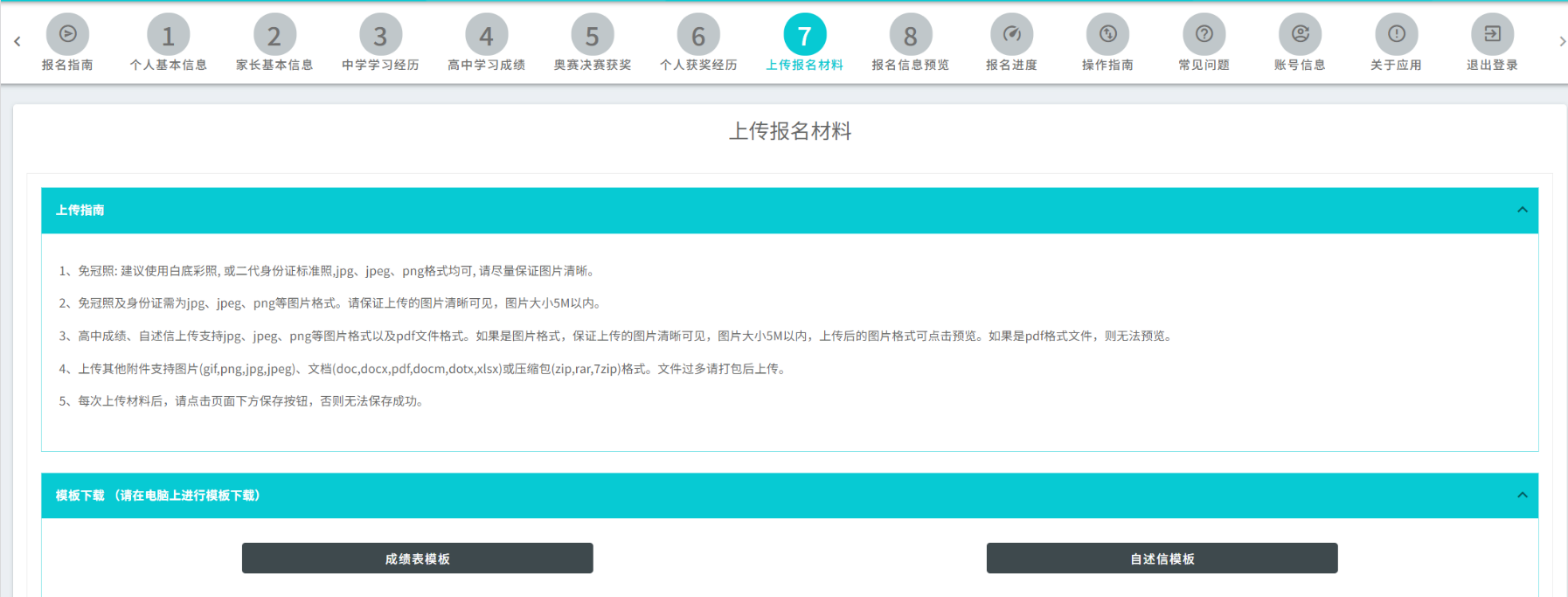This screenshot has height=597, width=1568.
Task: Open the 报名指南 guide icon
Action: (x=67, y=35)
